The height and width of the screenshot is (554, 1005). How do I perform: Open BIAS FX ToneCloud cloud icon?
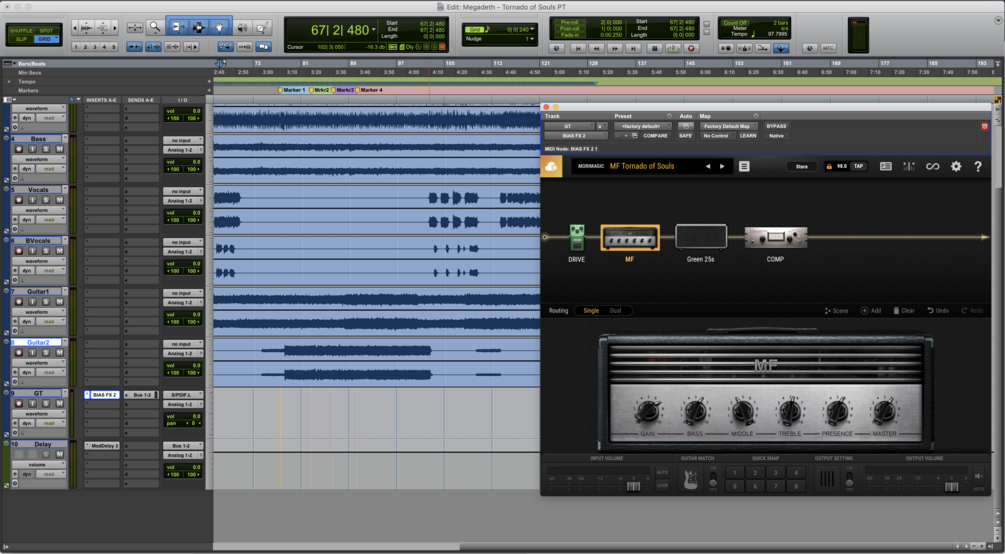(551, 167)
